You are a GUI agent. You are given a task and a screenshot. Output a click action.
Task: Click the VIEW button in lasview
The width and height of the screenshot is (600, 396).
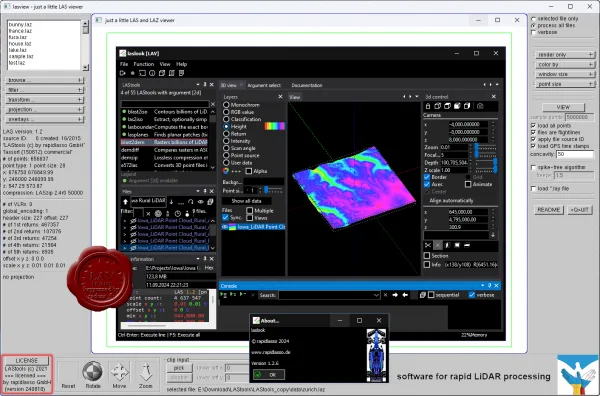[563, 107]
